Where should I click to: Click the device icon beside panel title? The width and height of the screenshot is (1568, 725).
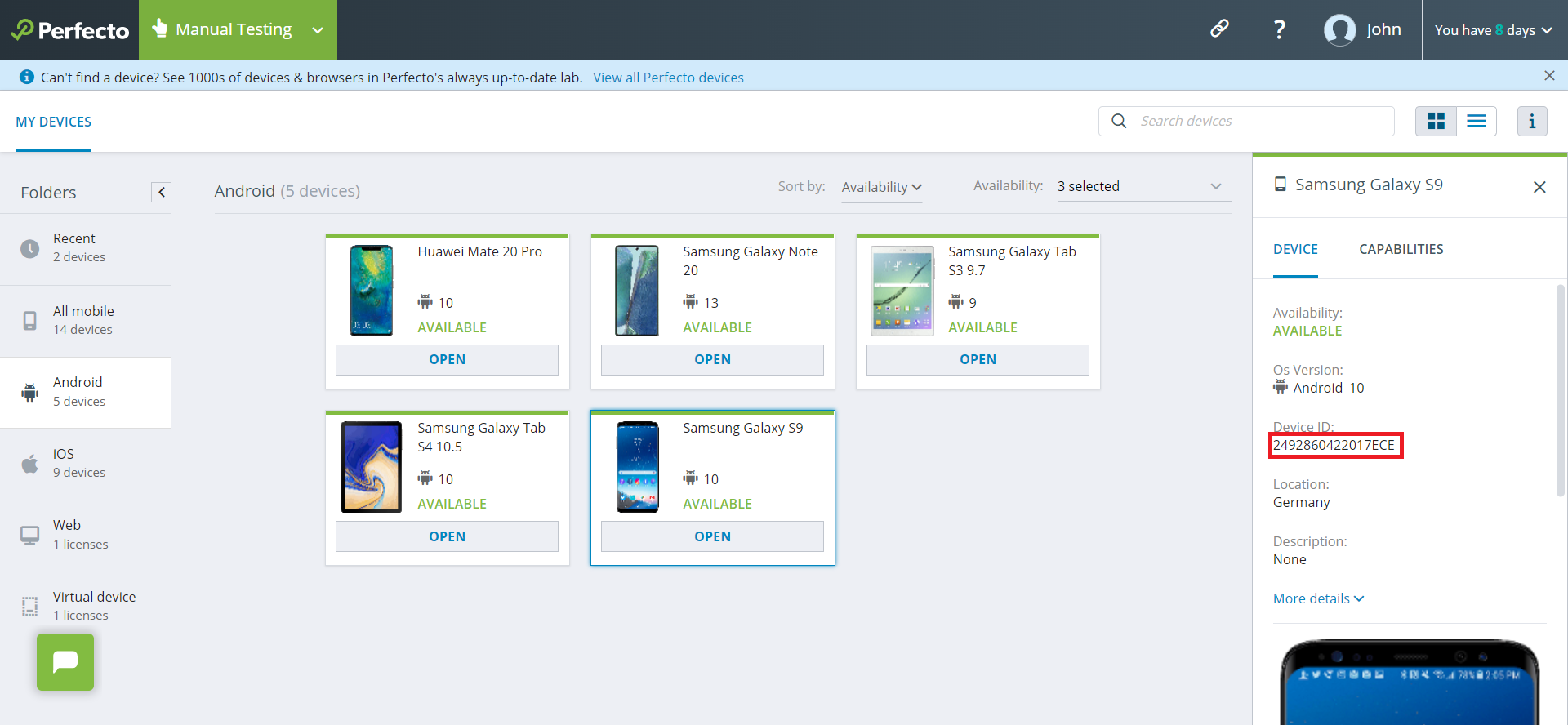pos(1281,185)
